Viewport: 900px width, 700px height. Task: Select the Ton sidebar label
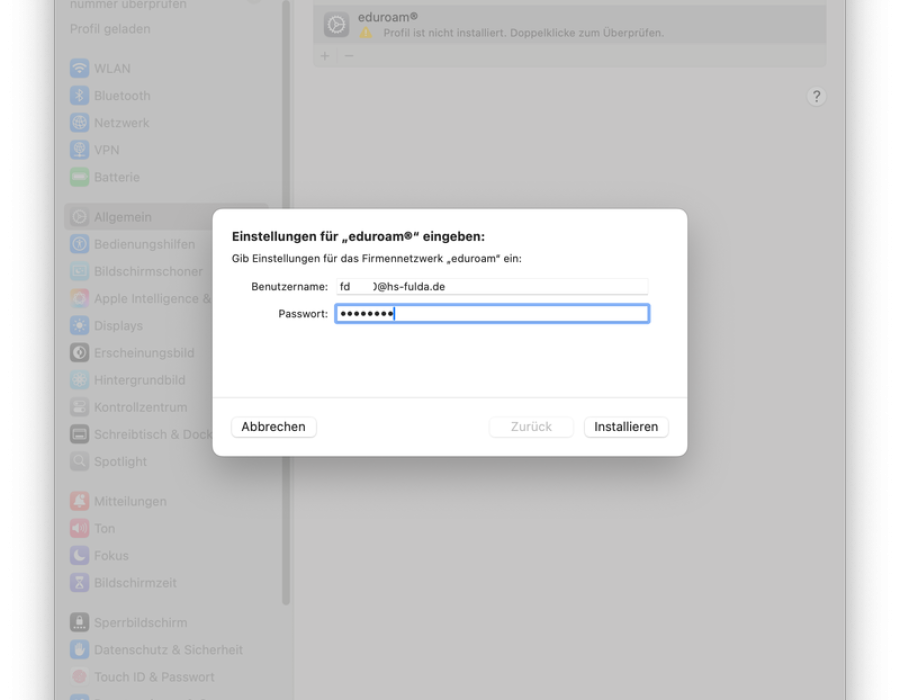(x=104, y=528)
